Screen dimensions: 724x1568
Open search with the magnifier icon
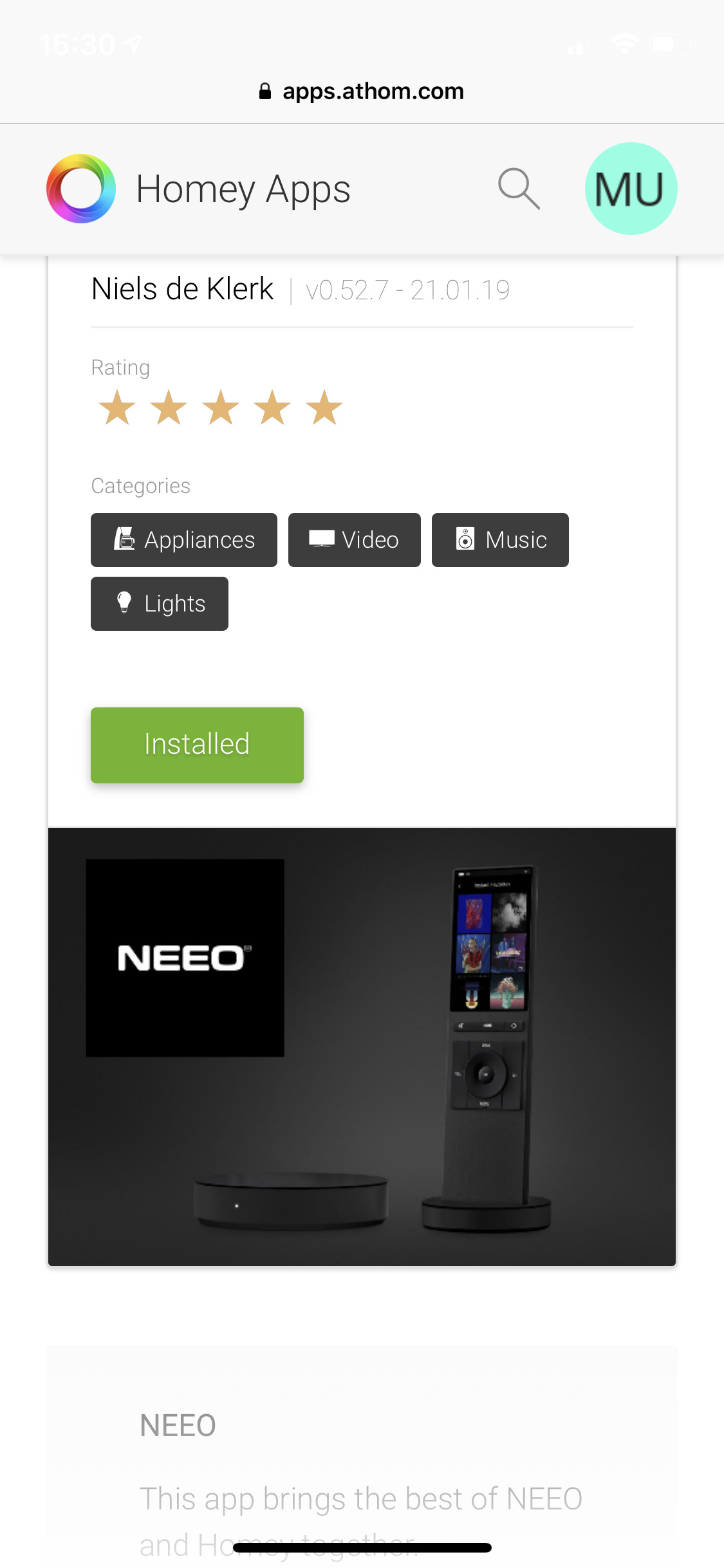519,189
